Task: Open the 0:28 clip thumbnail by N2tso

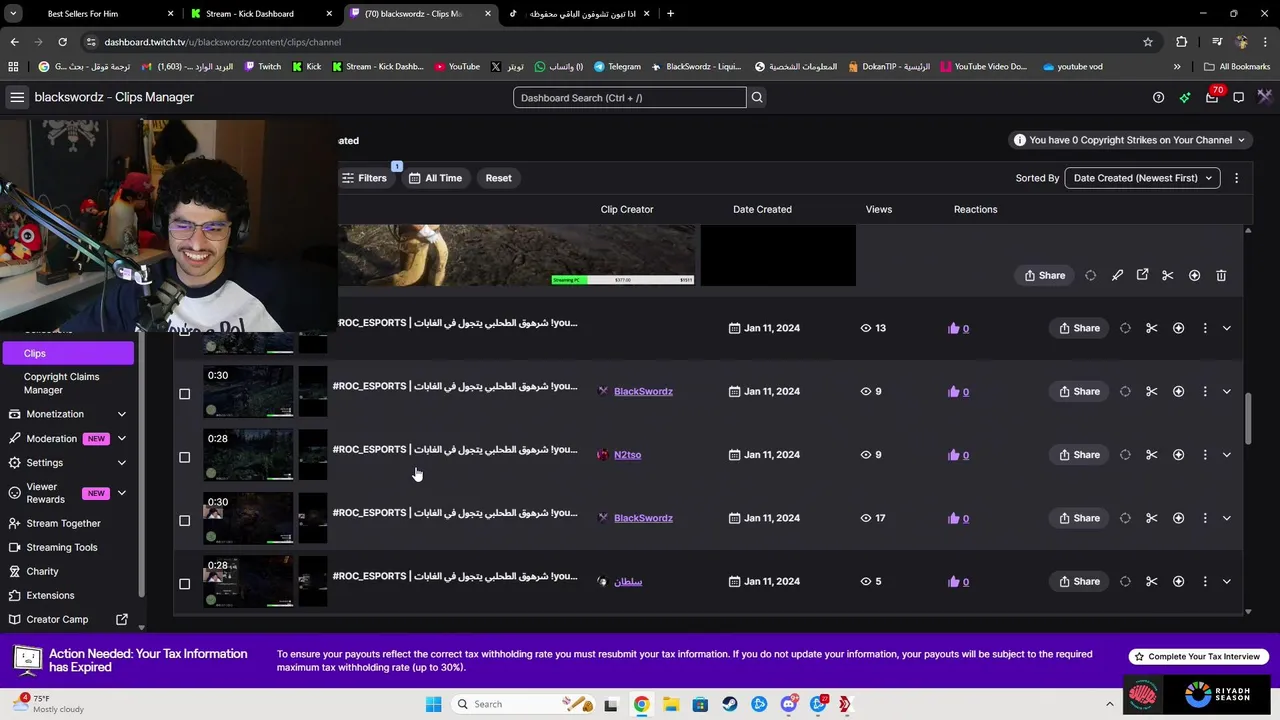Action: coord(249,455)
